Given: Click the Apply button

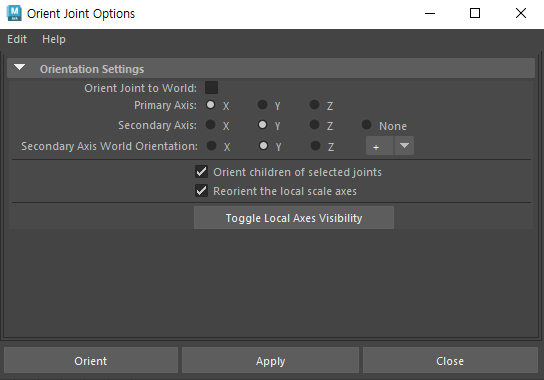Looking at the screenshot, I should coord(270,361).
